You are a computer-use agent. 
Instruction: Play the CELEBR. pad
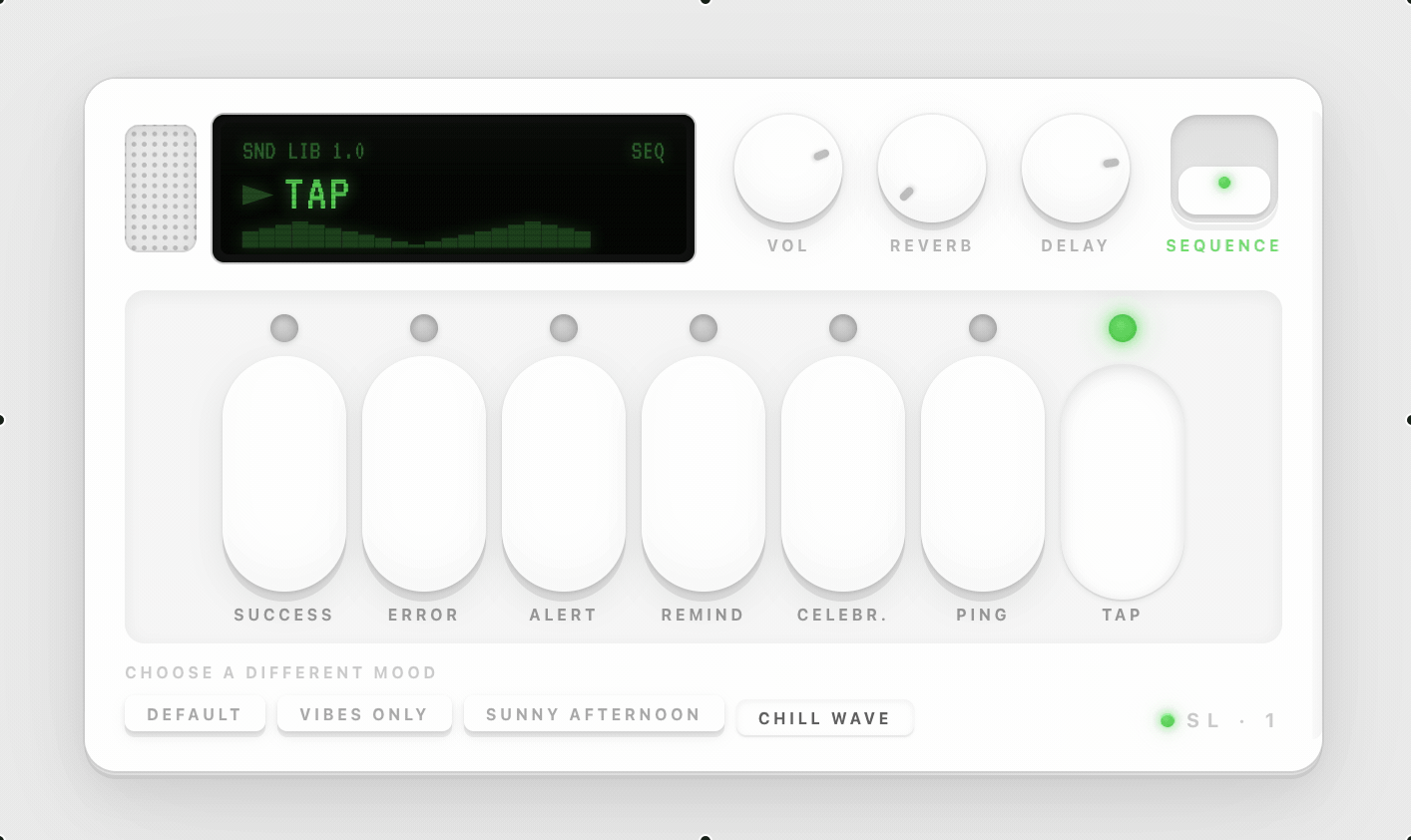click(843, 474)
